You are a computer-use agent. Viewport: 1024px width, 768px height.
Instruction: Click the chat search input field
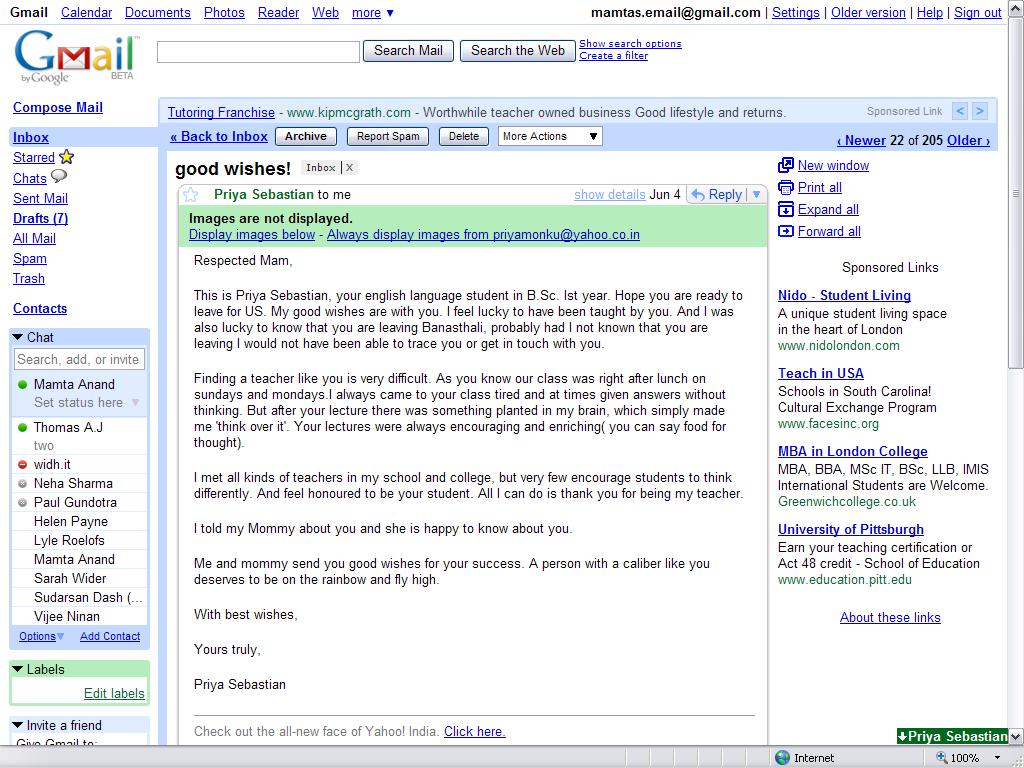pos(79,359)
